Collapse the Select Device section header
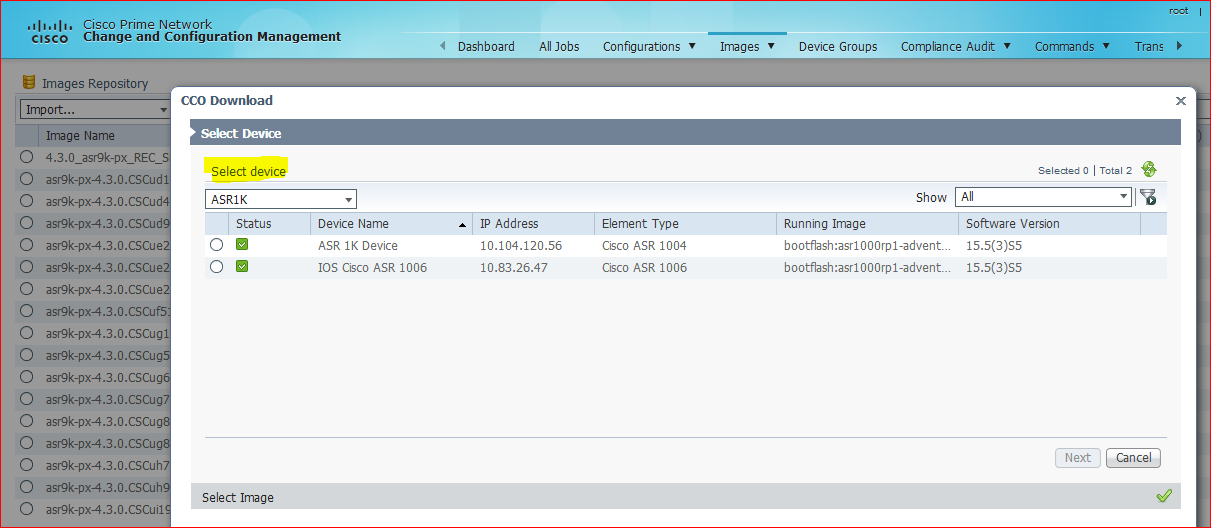Viewport: 1211px width, 528px height. click(x=685, y=133)
